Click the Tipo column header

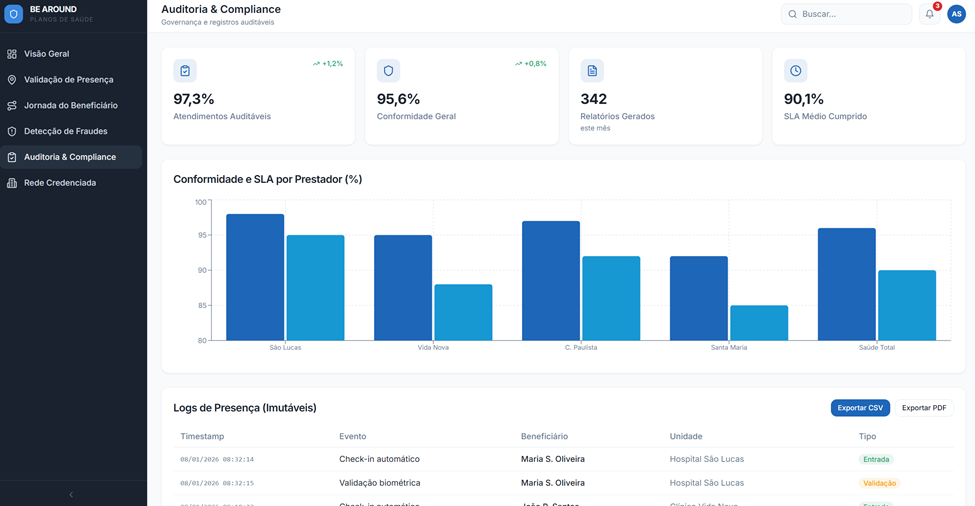coord(867,436)
